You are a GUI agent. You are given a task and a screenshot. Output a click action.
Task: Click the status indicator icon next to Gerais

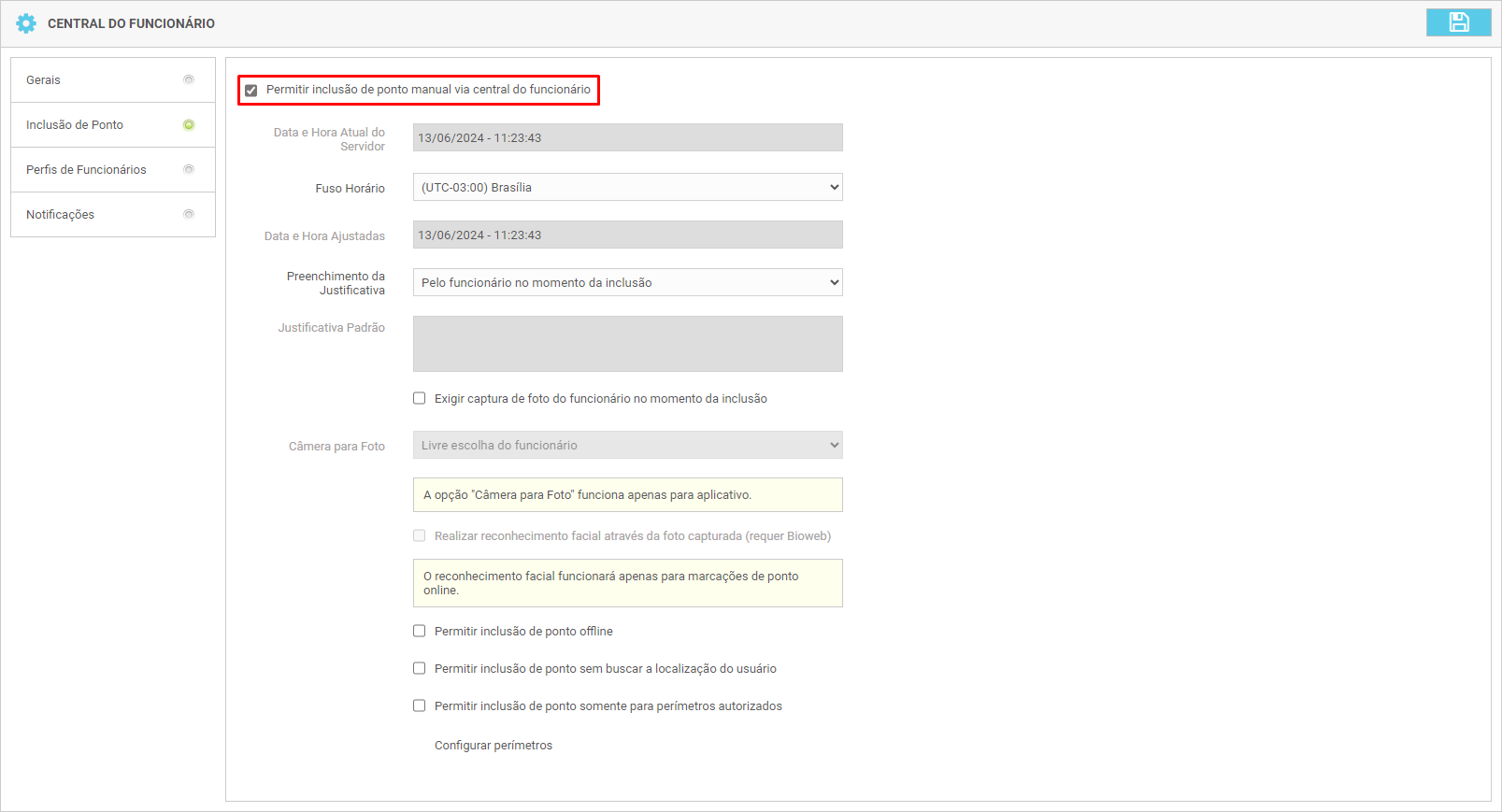(189, 79)
